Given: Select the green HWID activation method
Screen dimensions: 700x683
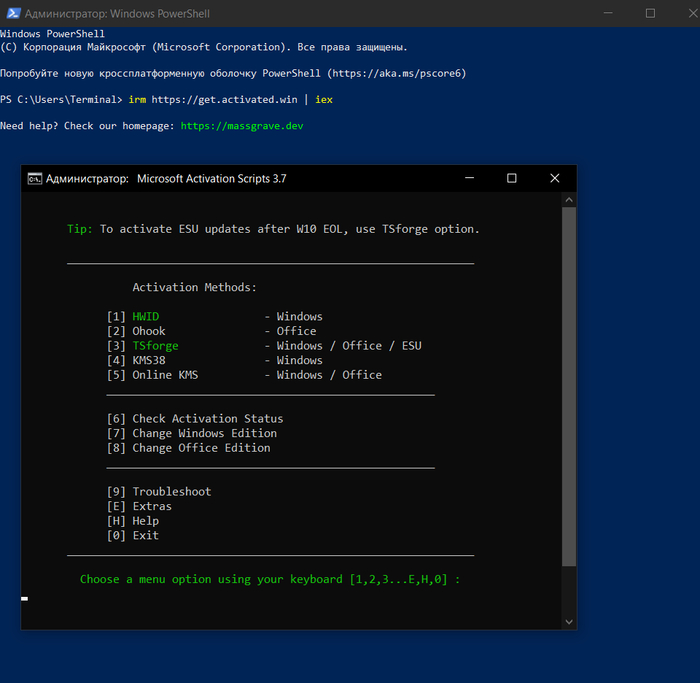Looking at the screenshot, I should (145, 317).
